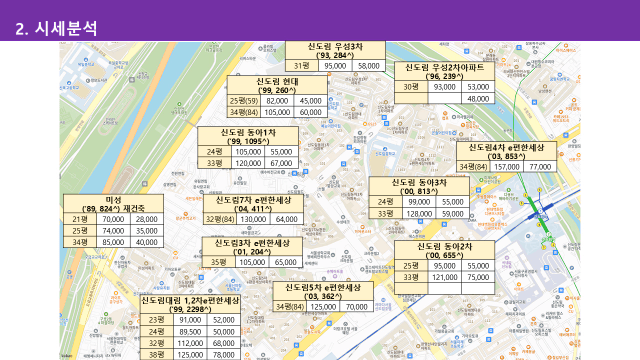Click the 48,000 price cell
Viewport: 640px width, 360px height.
coord(478,98)
